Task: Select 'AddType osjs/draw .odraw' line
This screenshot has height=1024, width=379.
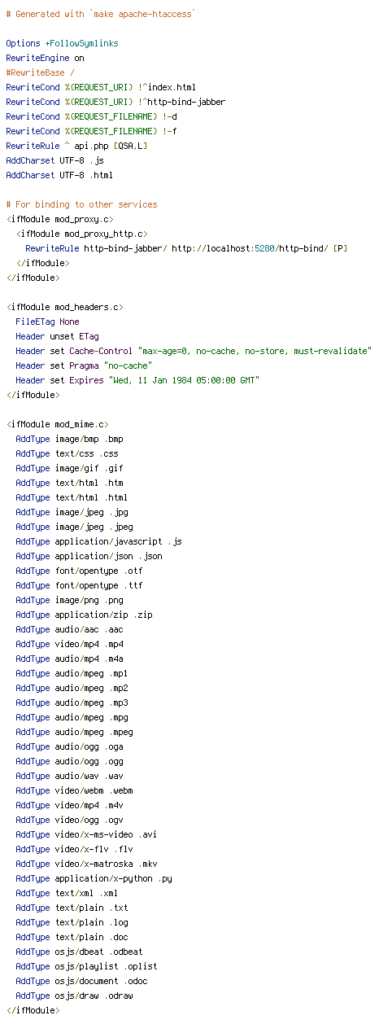Action: point(74,995)
